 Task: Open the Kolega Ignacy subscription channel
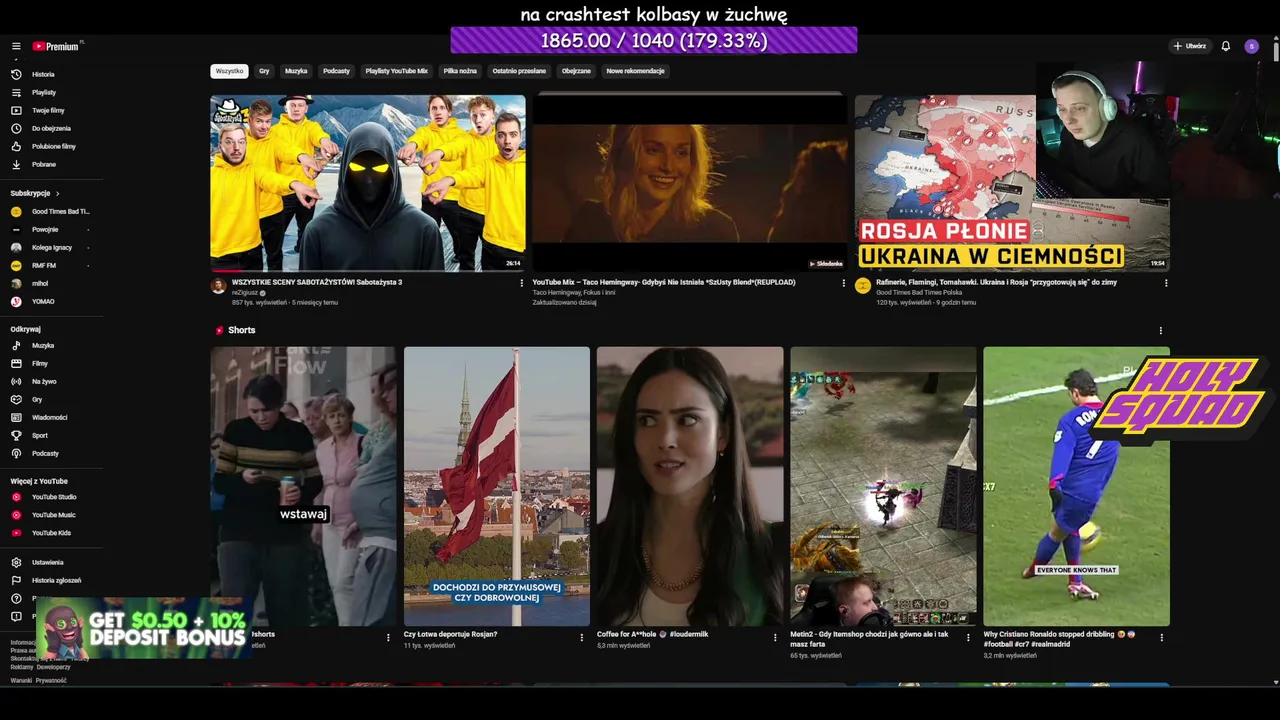51,247
